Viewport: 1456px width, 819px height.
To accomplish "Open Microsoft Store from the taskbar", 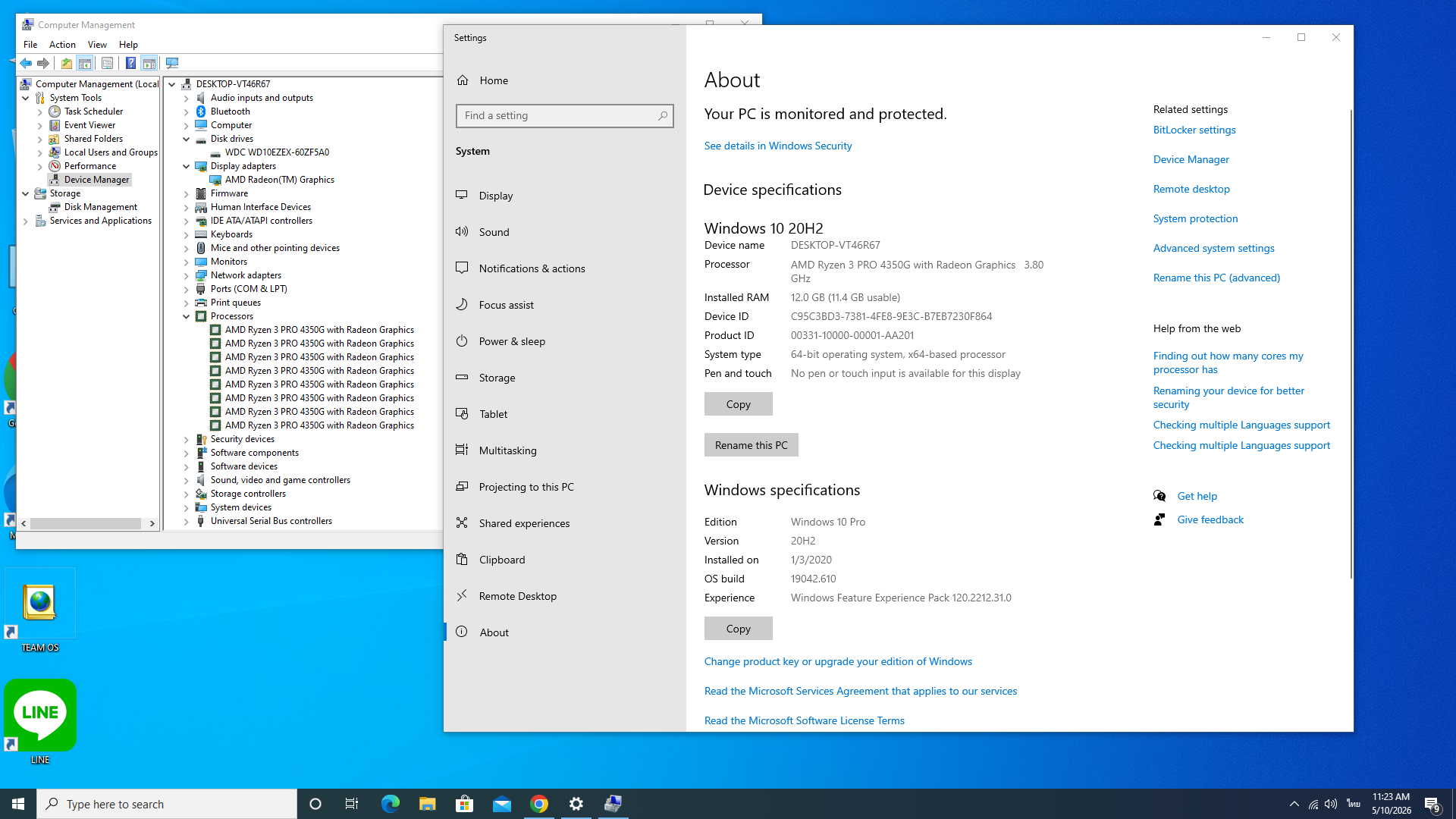I will click(464, 804).
